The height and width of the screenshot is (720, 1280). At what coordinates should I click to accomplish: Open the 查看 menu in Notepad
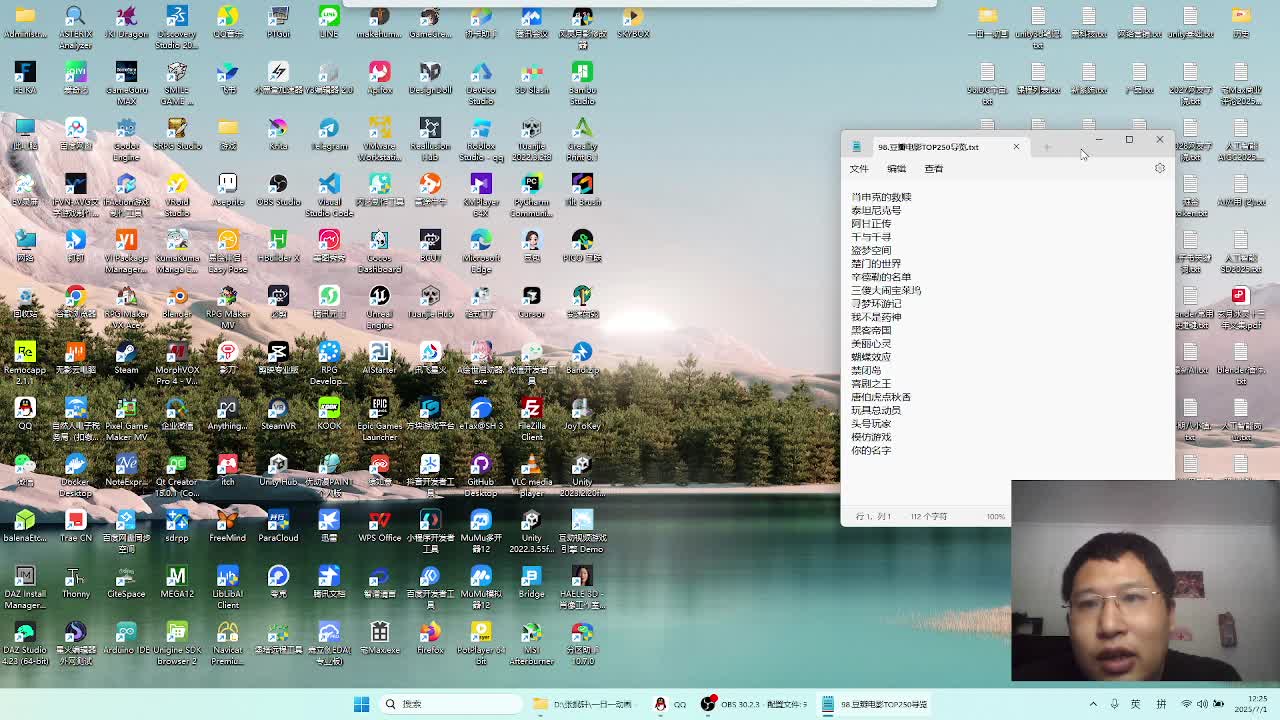click(933, 169)
